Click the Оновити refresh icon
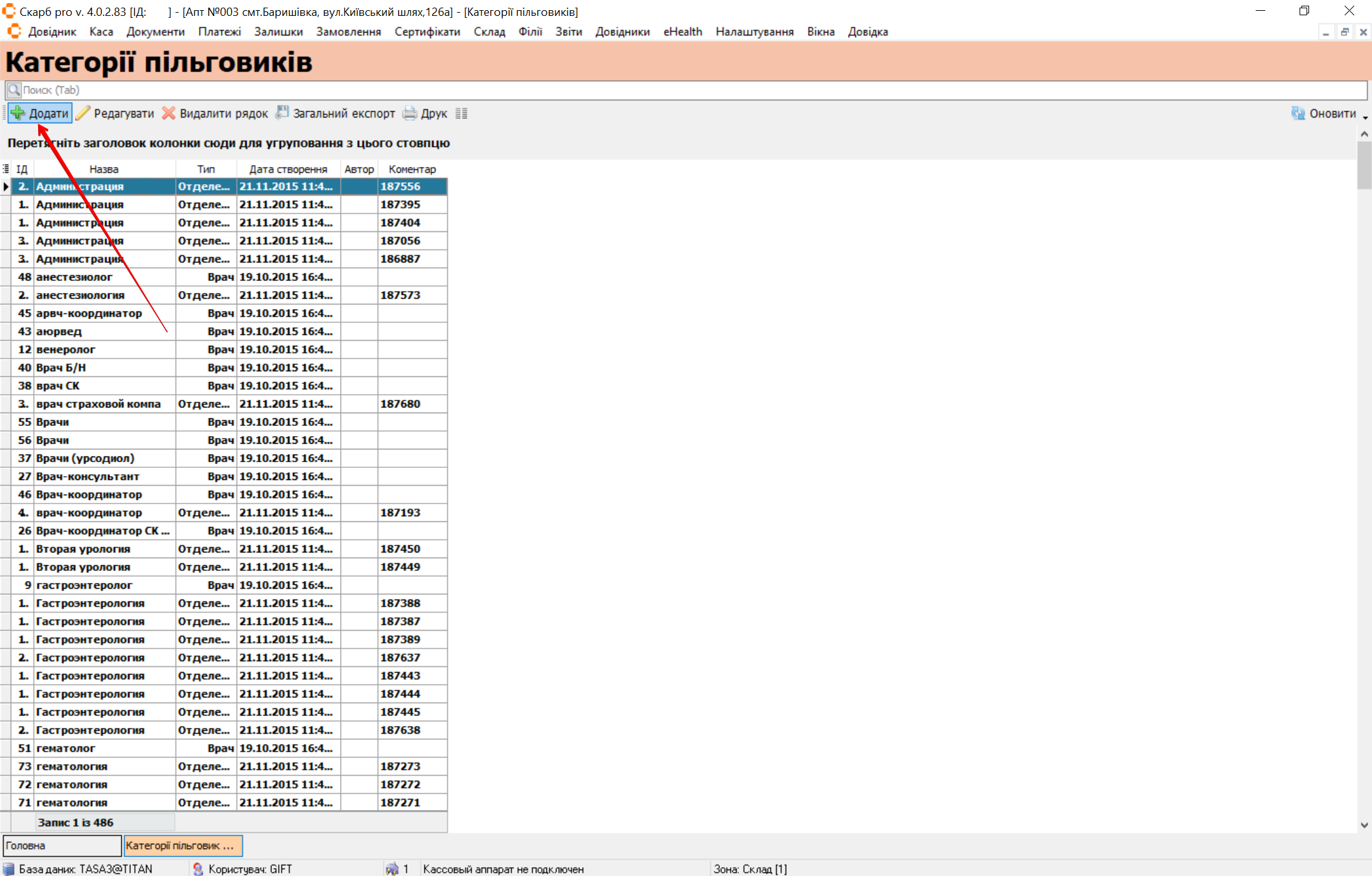1372x876 pixels. tap(1298, 113)
